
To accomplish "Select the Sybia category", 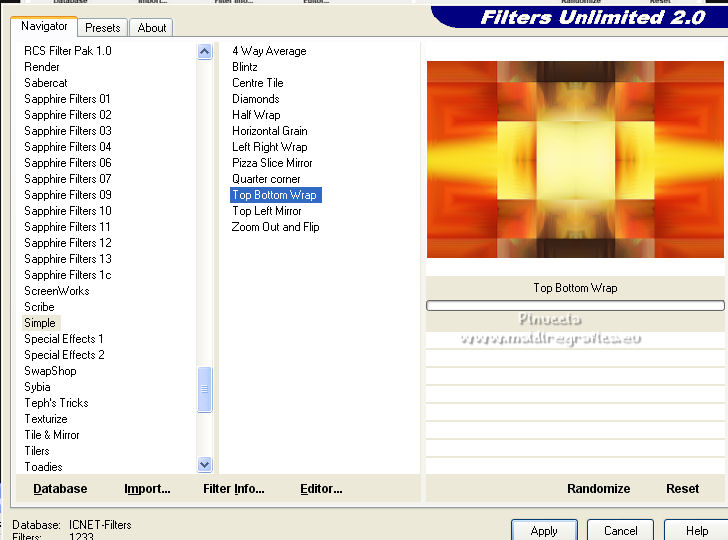I will coord(37,387).
